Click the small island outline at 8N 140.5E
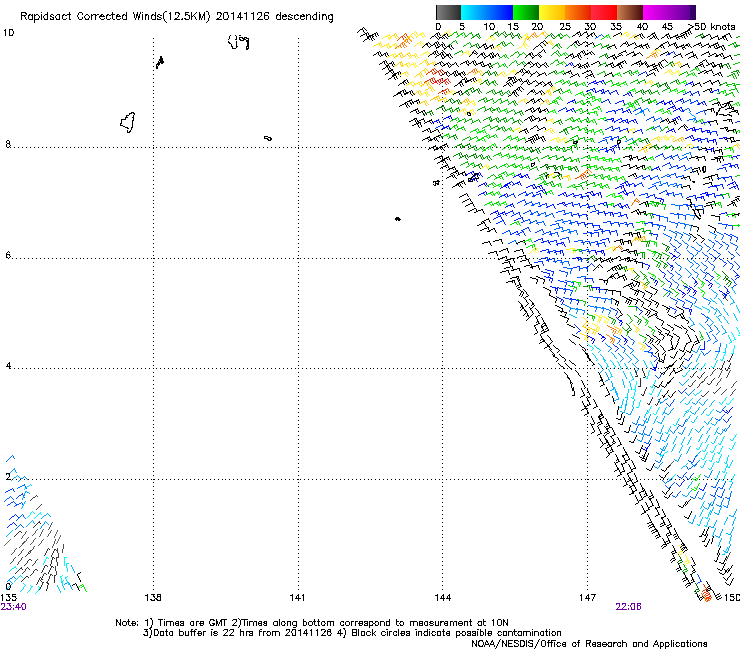 click(268, 138)
